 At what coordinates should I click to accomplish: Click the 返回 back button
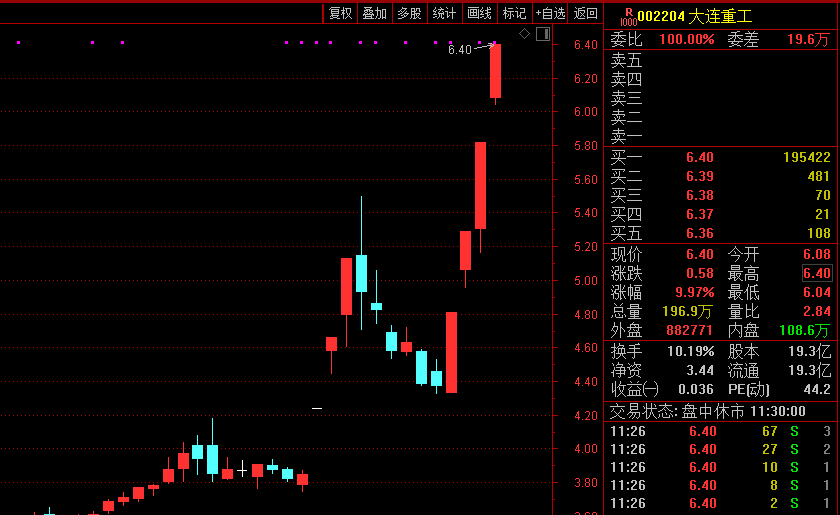click(x=586, y=13)
